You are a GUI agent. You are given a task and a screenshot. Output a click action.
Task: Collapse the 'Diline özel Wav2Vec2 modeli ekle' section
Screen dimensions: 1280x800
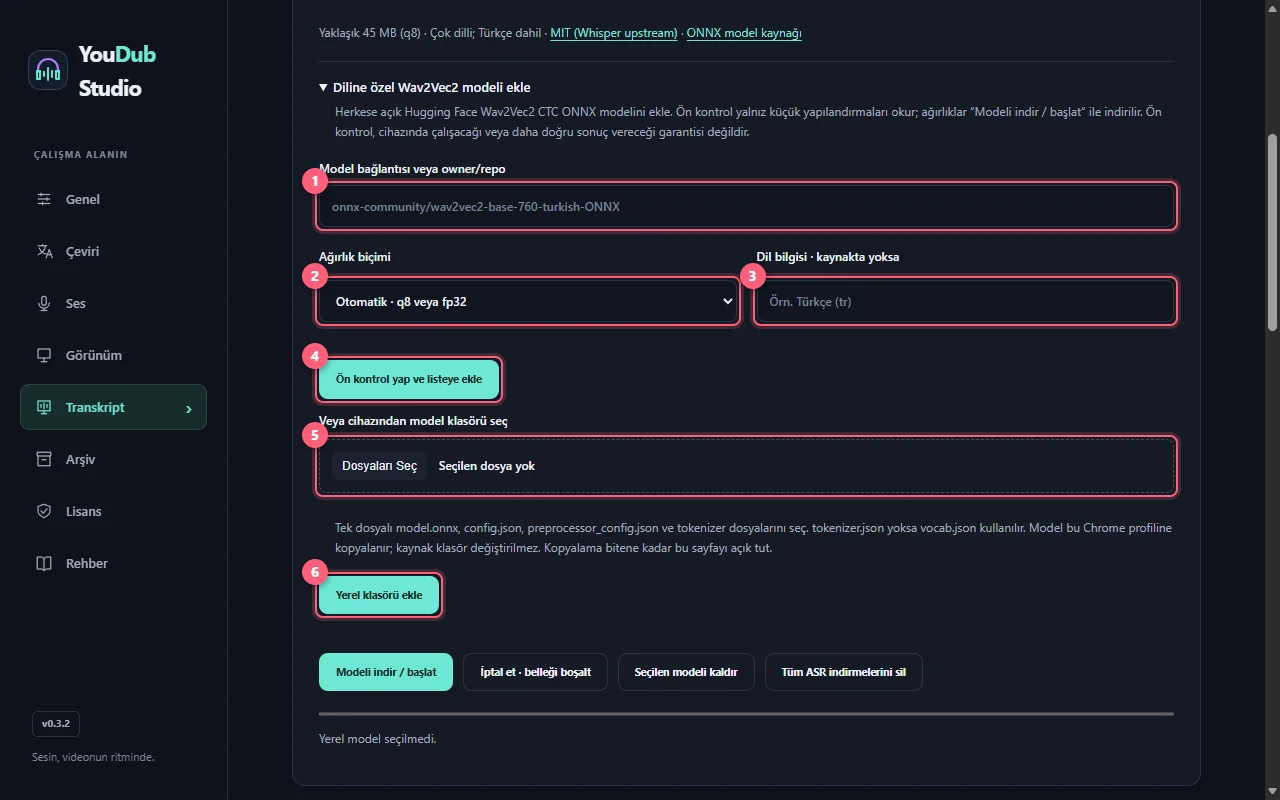(425, 87)
